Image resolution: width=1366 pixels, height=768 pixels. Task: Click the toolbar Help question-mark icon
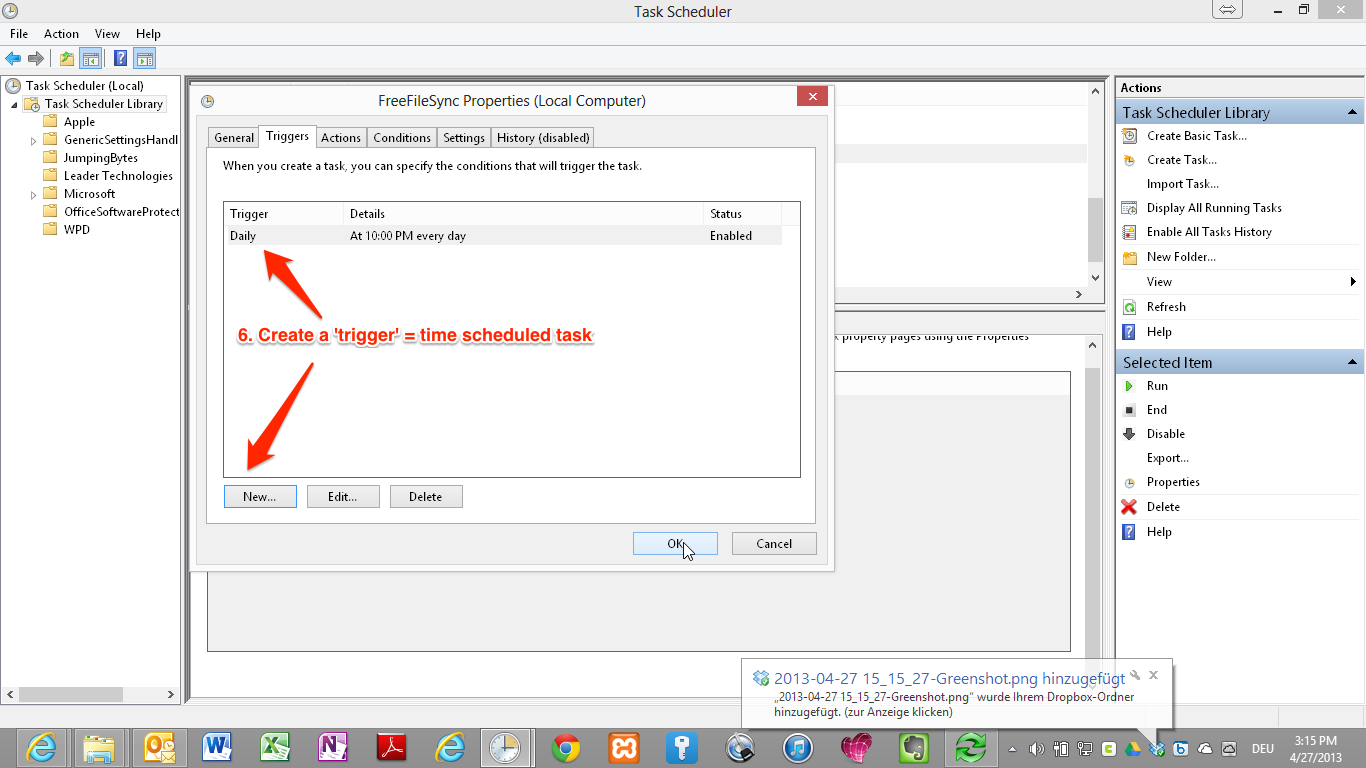pyautogui.click(x=120, y=58)
